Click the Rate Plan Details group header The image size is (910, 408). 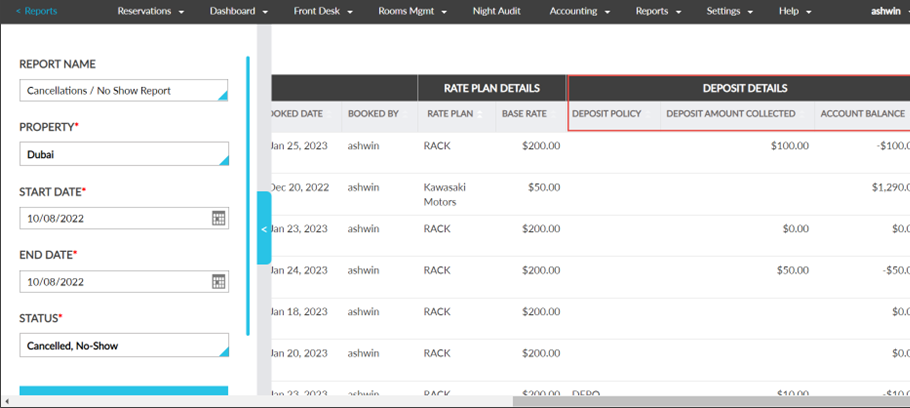tap(492, 88)
